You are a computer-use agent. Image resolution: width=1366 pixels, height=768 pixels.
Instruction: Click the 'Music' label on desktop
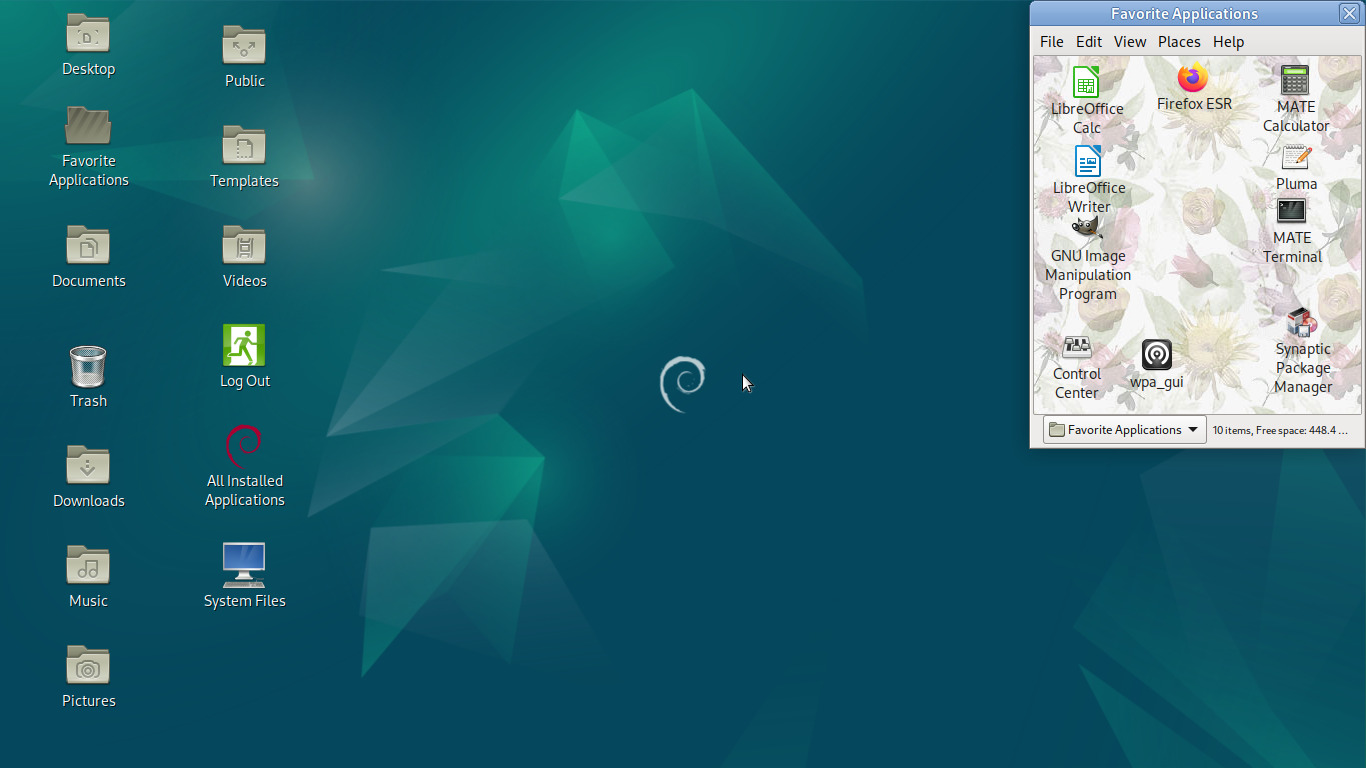[88, 601]
